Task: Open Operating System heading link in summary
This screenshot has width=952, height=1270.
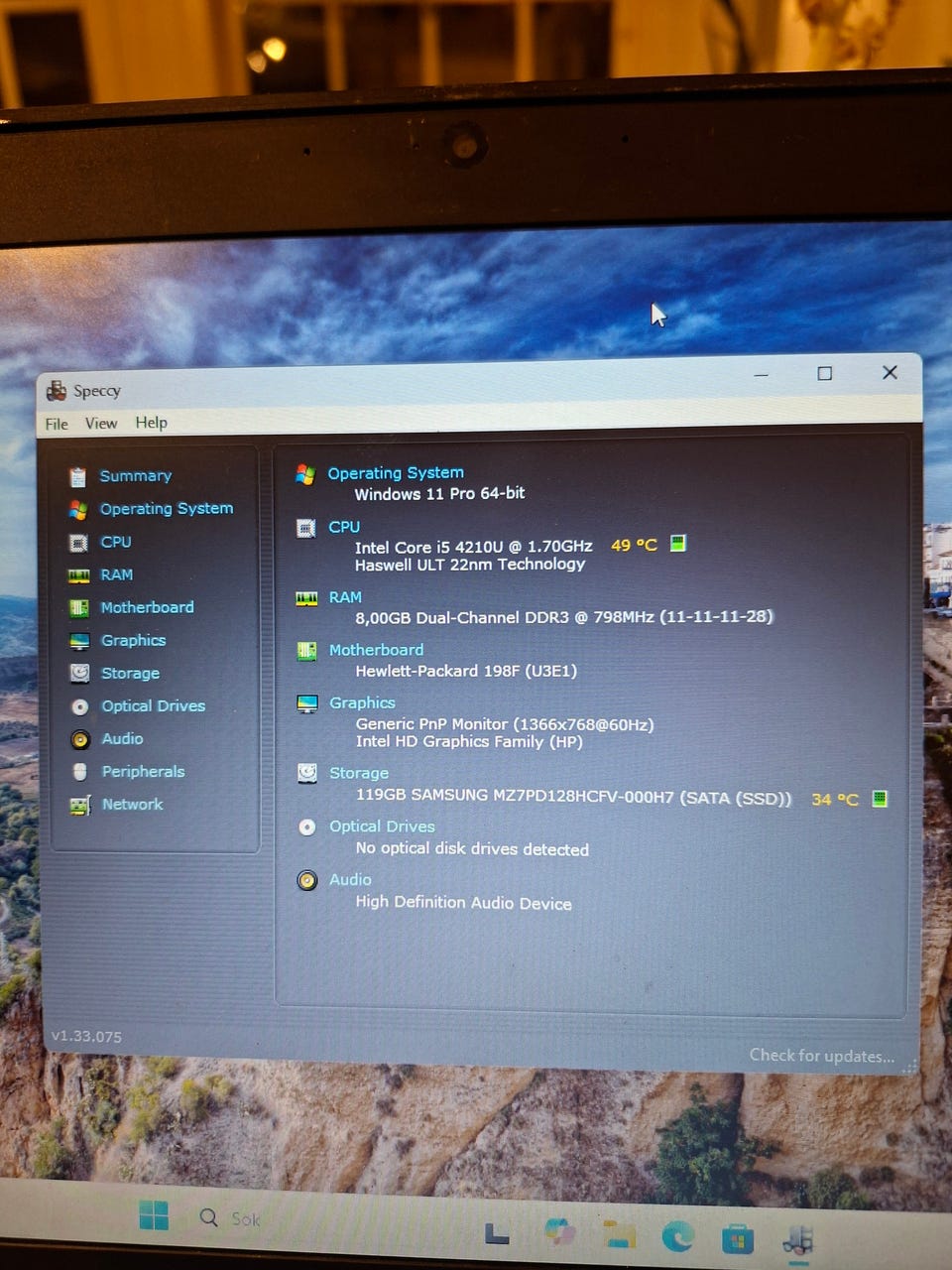Action: tap(396, 473)
